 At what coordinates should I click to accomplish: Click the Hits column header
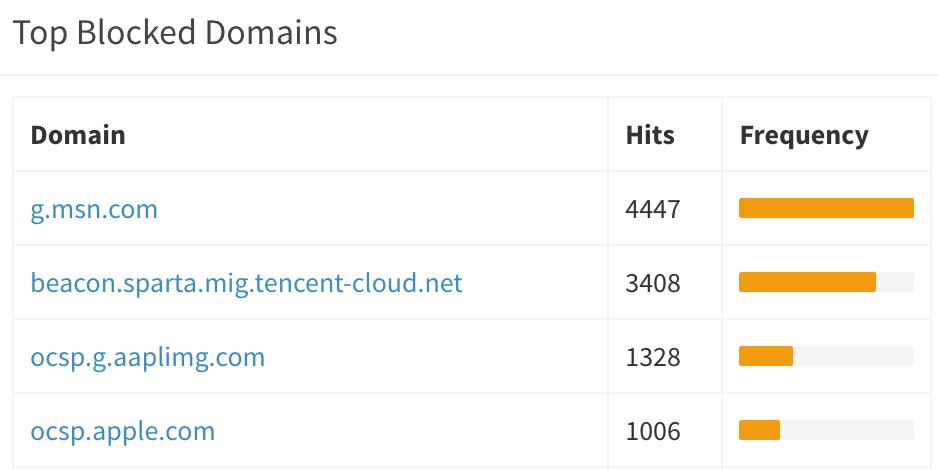pyautogui.click(x=650, y=135)
